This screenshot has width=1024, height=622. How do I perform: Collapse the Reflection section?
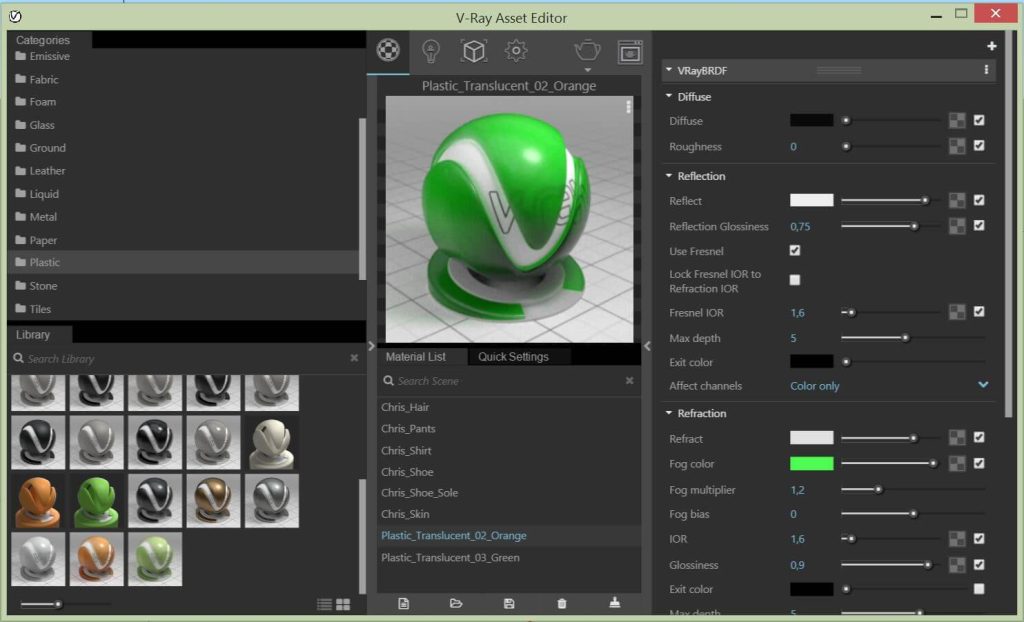point(669,176)
